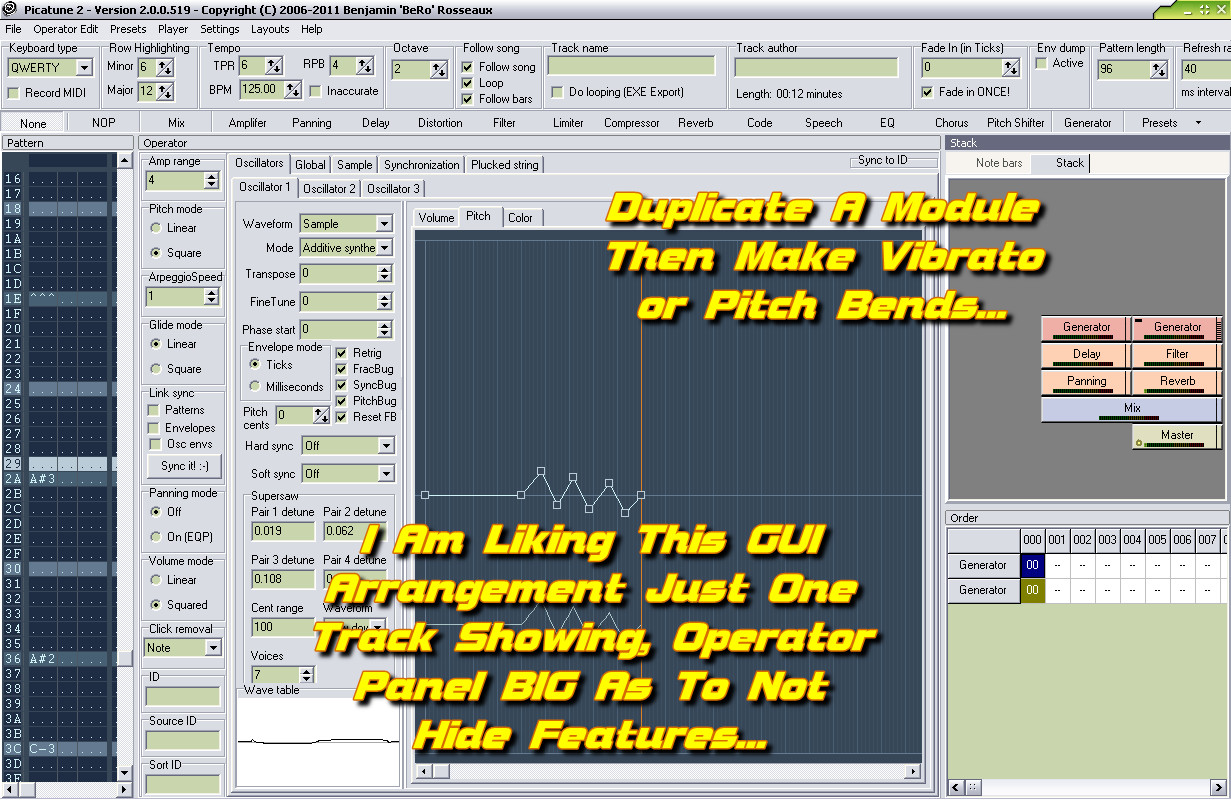Select Square under Glide mode
The image size is (1231, 800).
click(156, 368)
